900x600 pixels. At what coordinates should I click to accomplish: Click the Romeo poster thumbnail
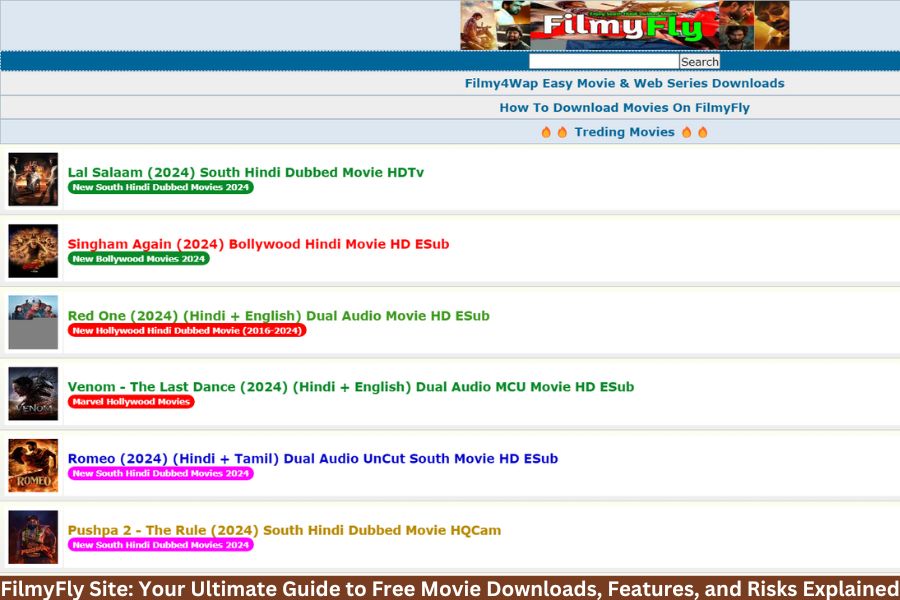pos(33,466)
